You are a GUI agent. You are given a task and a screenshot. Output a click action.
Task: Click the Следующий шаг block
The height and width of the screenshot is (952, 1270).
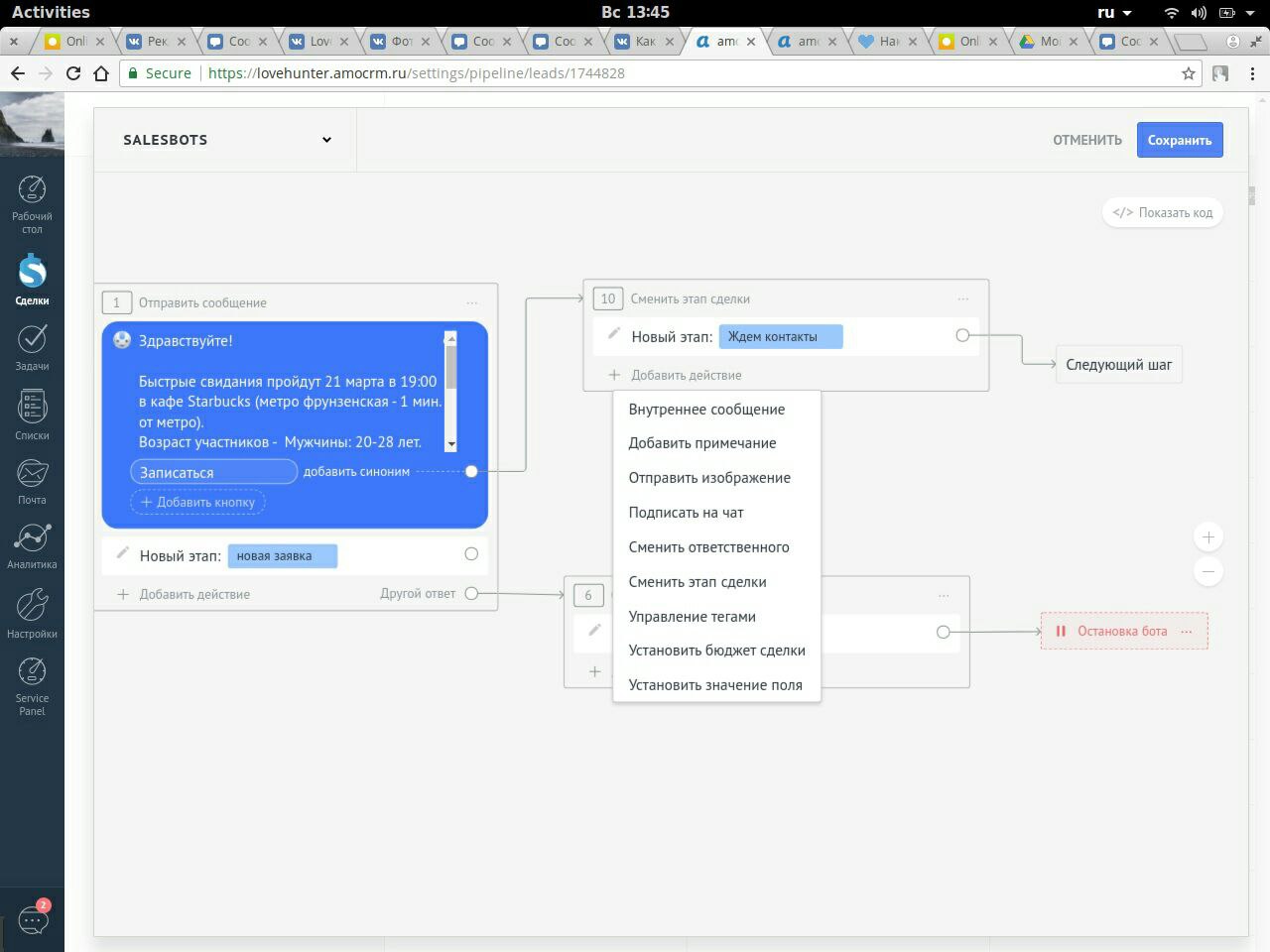coord(1119,365)
